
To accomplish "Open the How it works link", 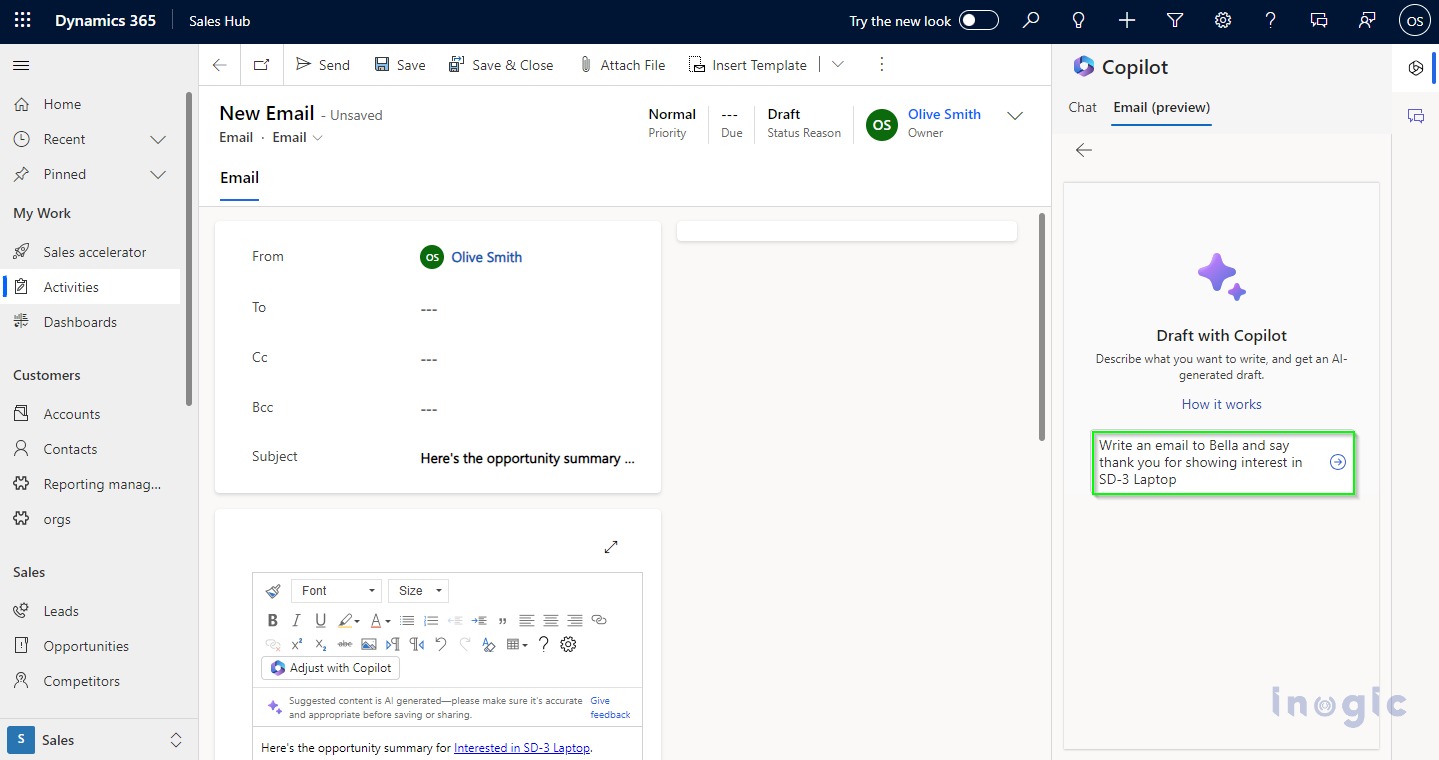I will (1221, 404).
